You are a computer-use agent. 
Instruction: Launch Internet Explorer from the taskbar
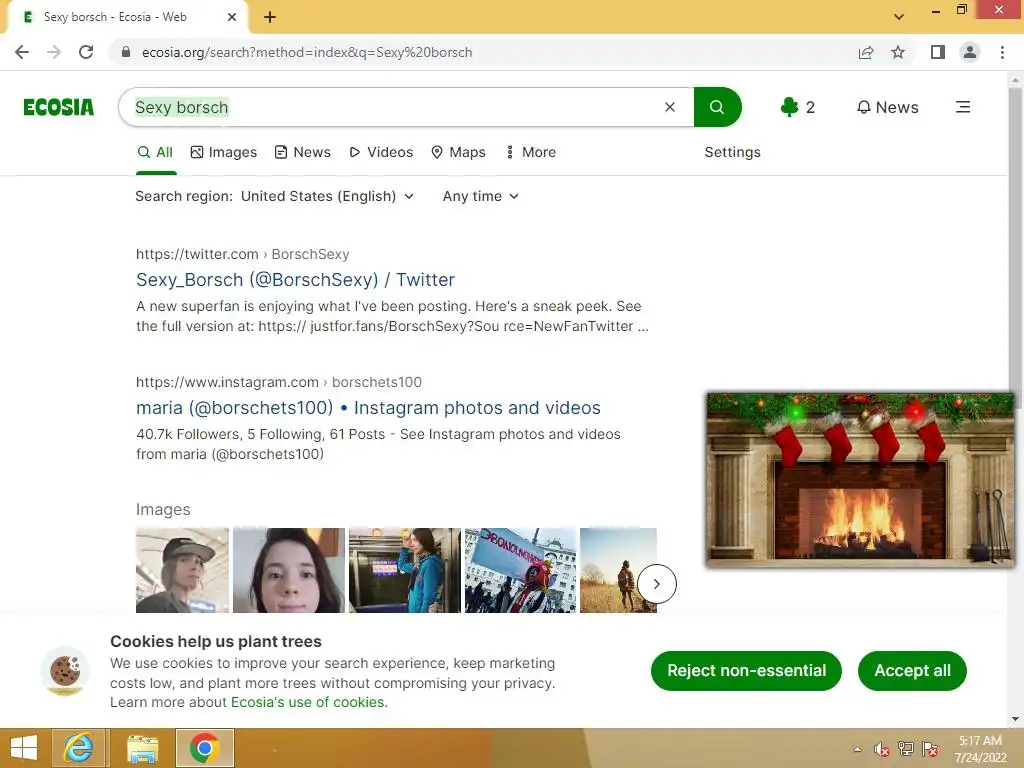[x=78, y=748]
